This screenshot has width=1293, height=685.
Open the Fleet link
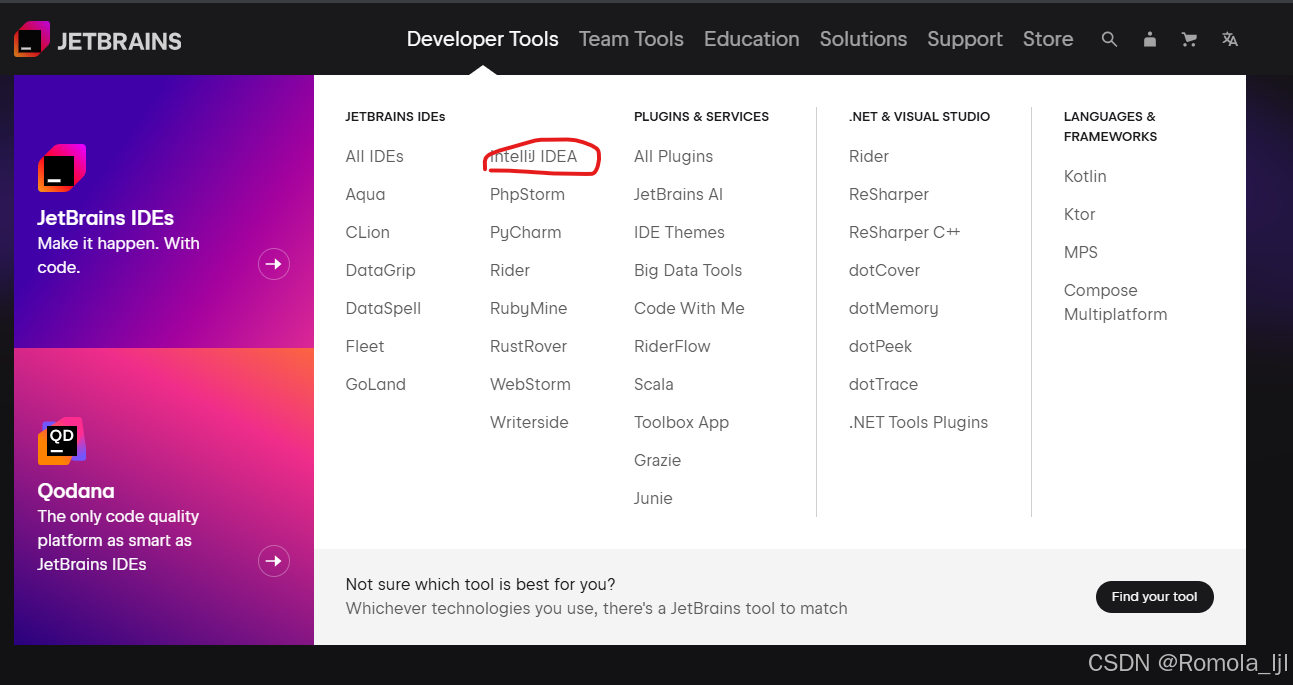click(365, 346)
